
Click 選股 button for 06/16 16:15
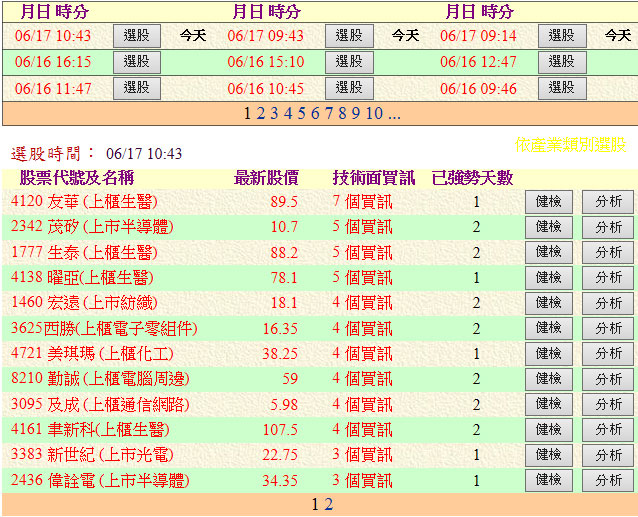click(137, 62)
